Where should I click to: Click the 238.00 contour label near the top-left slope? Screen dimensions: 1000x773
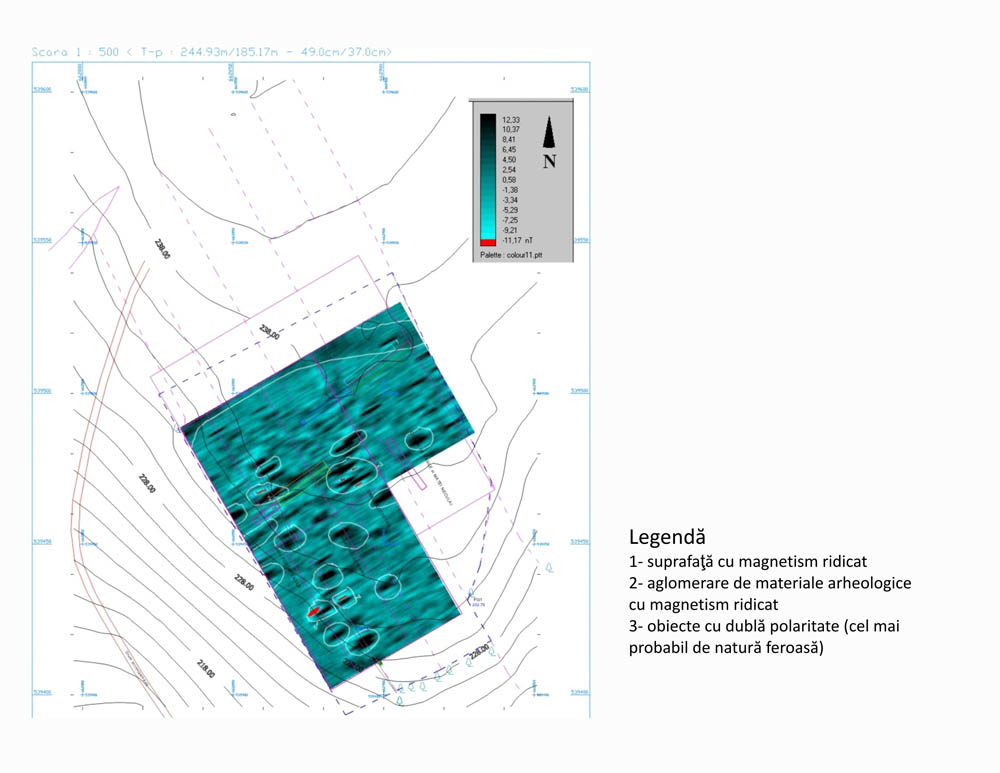(x=161, y=249)
